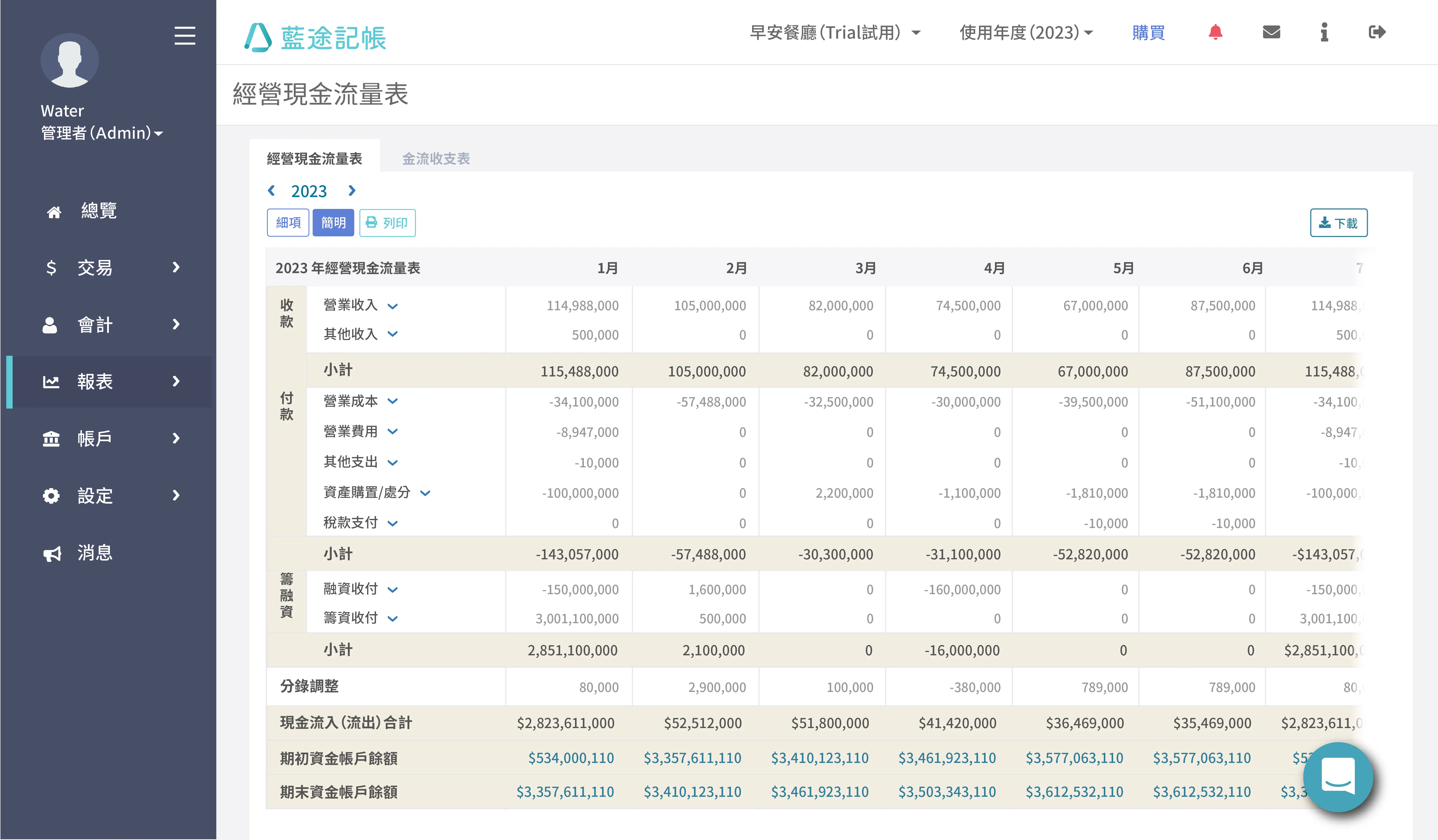Click the bank icon beside 帳戶
Screen dimensions: 1438x840
[51, 439]
